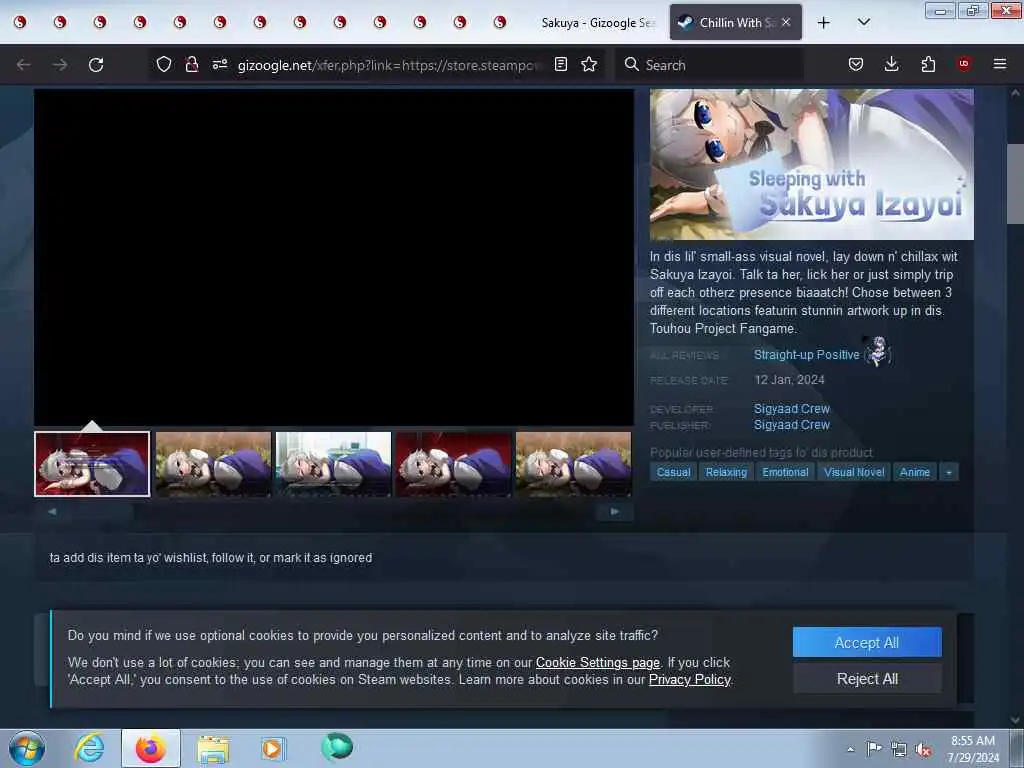Image resolution: width=1024 pixels, height=768 pixels.
Task: Click the Sleeping with Sakuya Izayoi banner image
Action: (811, 165)
